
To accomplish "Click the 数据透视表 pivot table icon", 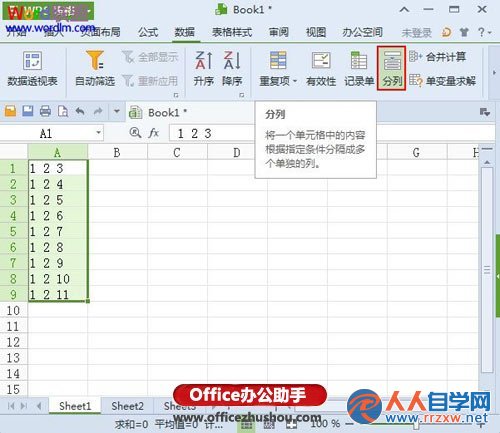I will 32,61.
